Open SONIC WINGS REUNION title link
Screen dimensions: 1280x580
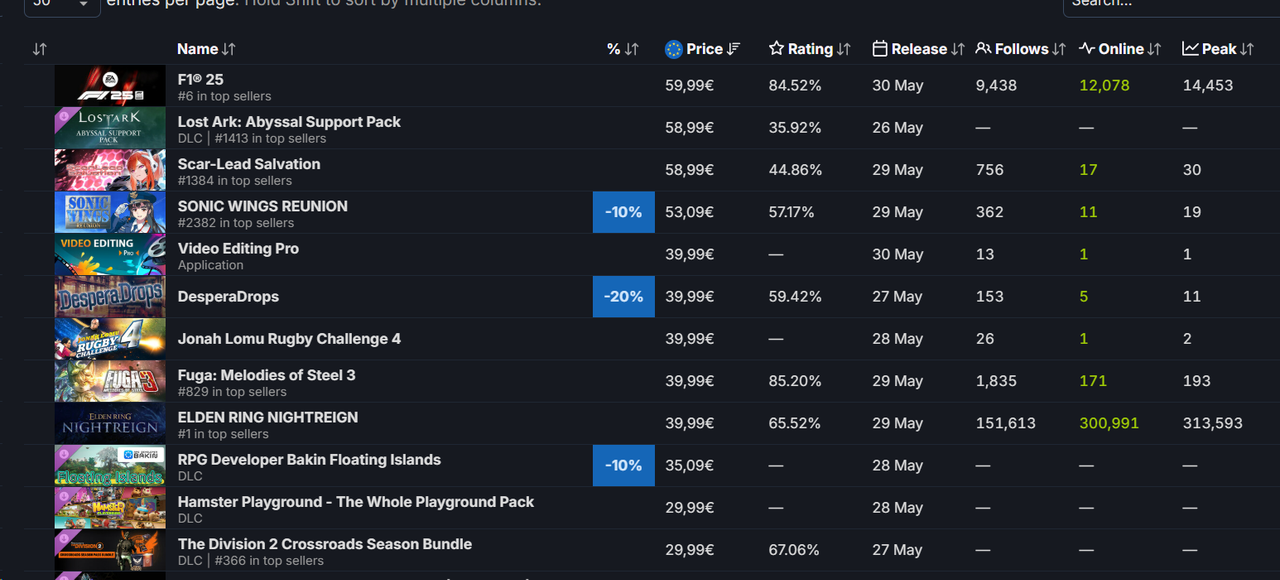(x=263, y=206)
